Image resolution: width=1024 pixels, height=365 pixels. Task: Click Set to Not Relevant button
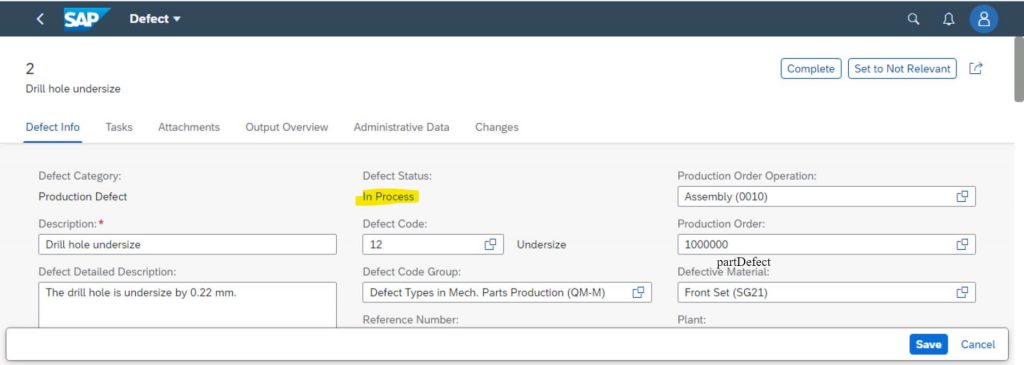903,69
